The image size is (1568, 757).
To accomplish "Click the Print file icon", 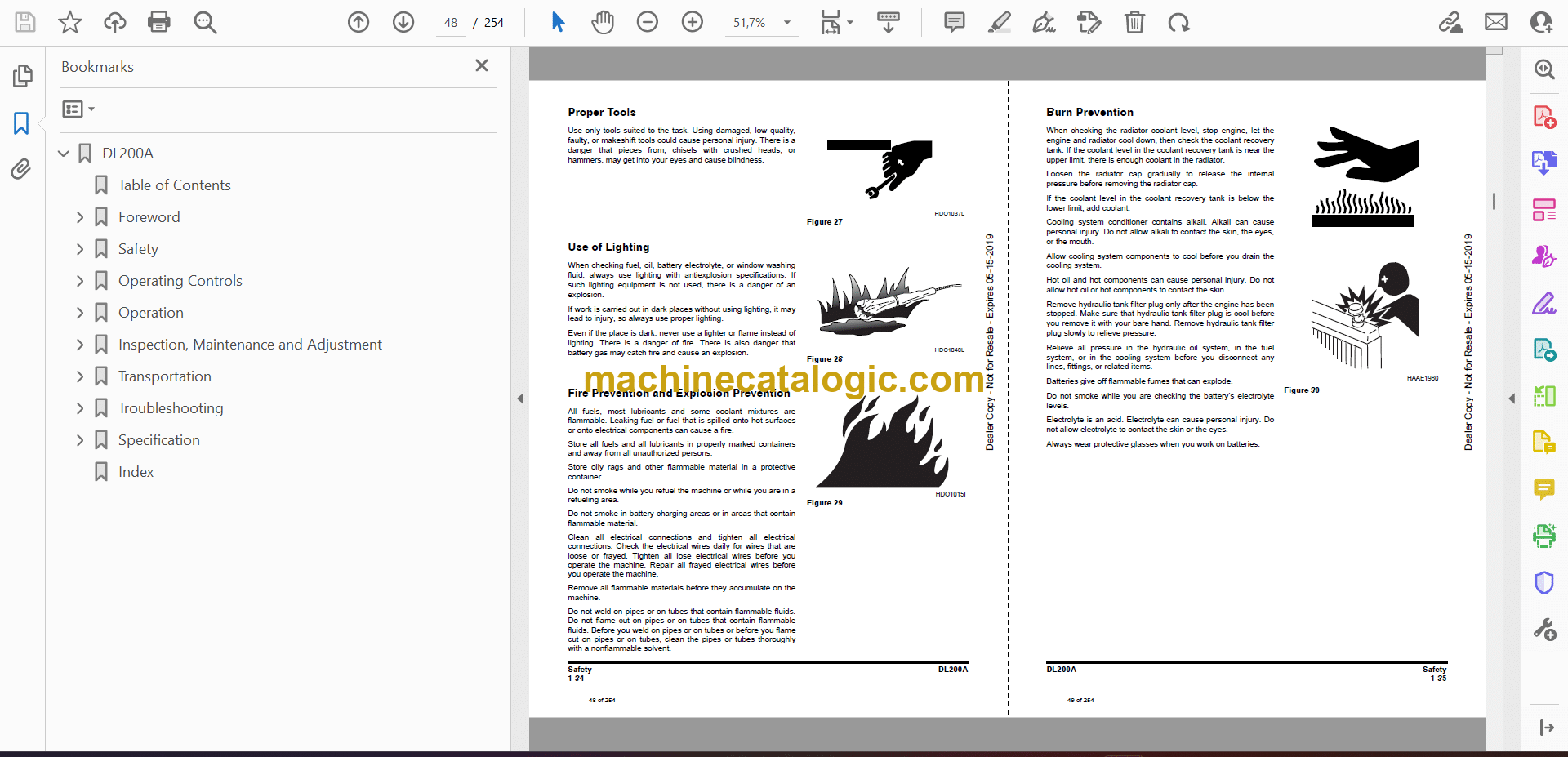I will coord(158,22).
